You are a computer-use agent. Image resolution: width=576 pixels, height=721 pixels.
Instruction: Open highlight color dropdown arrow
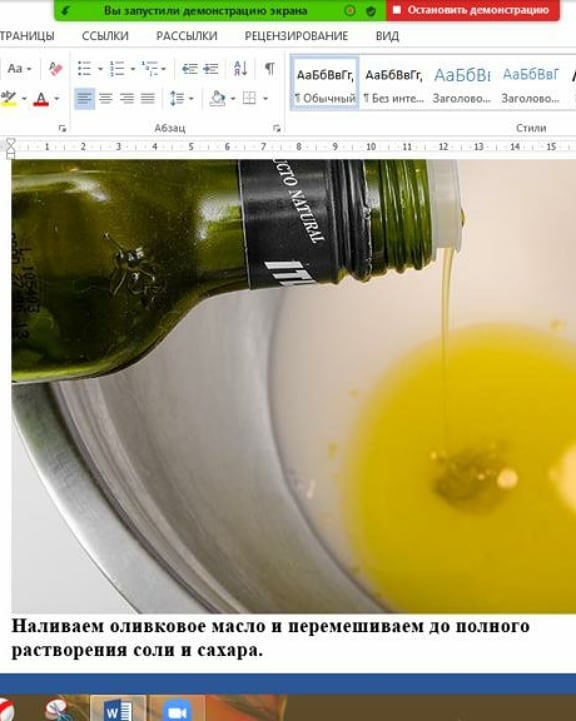(24, 98)
